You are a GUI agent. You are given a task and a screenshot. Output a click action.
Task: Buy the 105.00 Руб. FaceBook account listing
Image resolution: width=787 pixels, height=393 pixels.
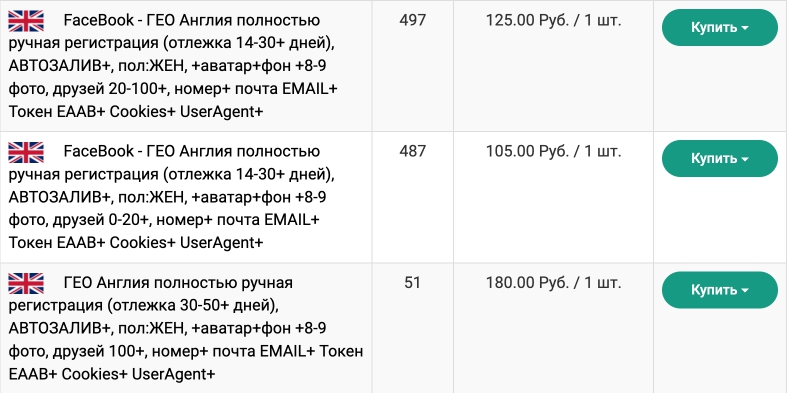pos(720,159)
